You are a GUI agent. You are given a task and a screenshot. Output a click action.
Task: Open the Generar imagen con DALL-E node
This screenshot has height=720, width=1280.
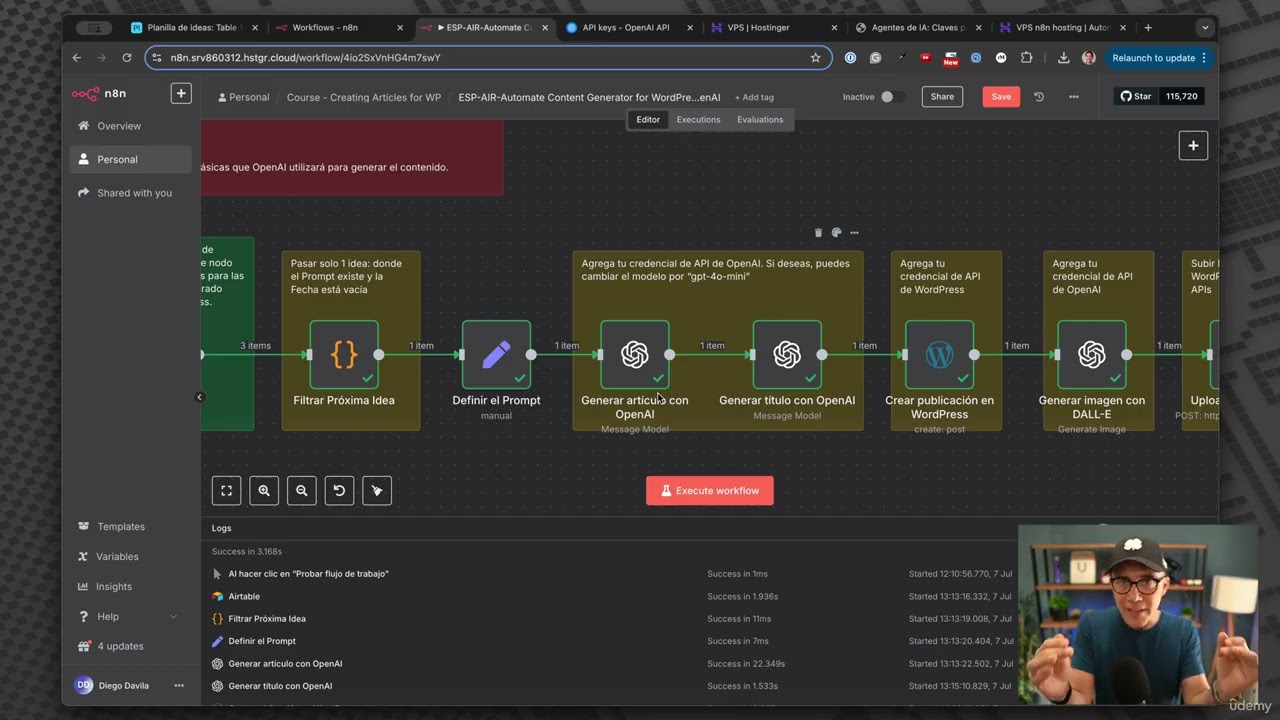(x=1092, y=354)
